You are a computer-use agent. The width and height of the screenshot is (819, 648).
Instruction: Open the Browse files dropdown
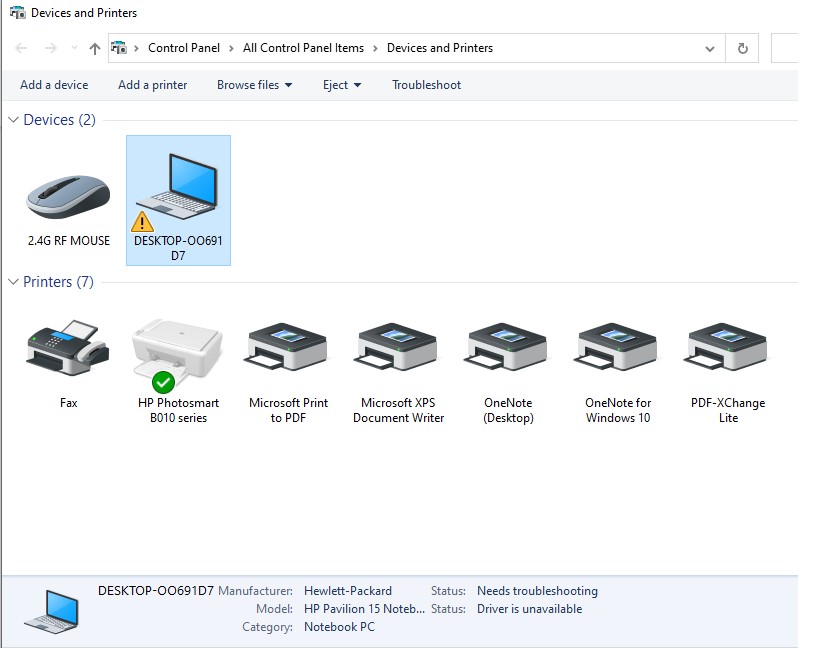click(x=254, y=85)
